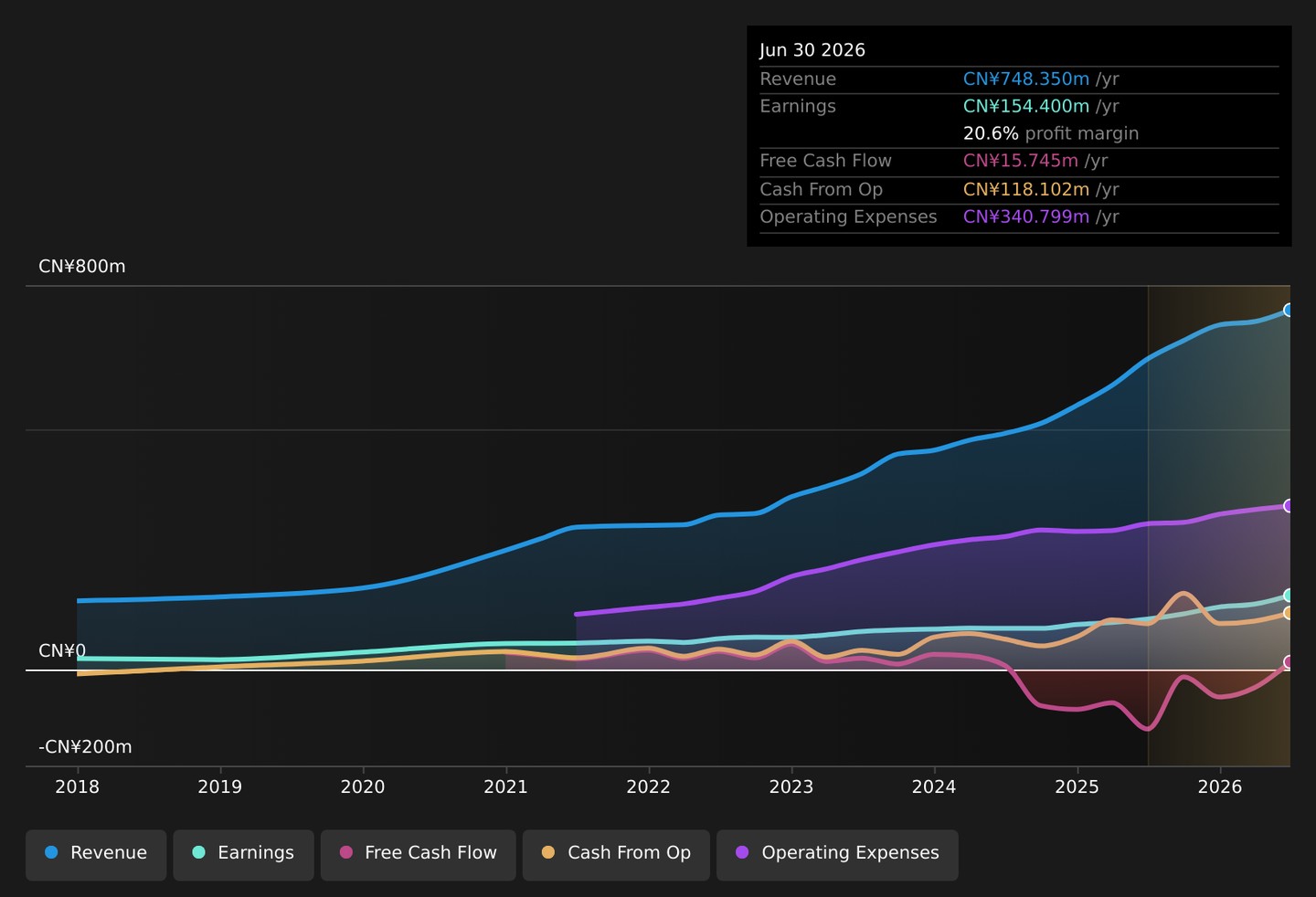1316x897 pixels.
Task: Hide the Free Cash Flow series
Action: [418, 855]
